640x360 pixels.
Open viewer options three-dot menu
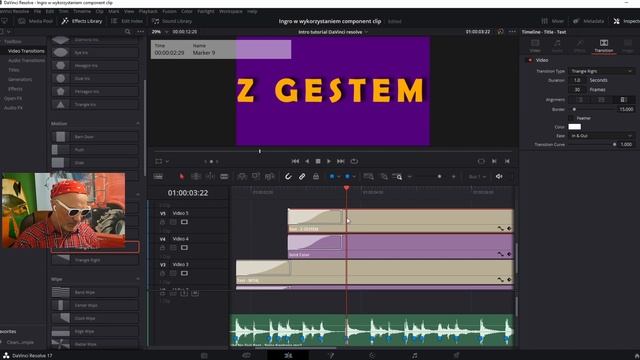pos(512,31)
